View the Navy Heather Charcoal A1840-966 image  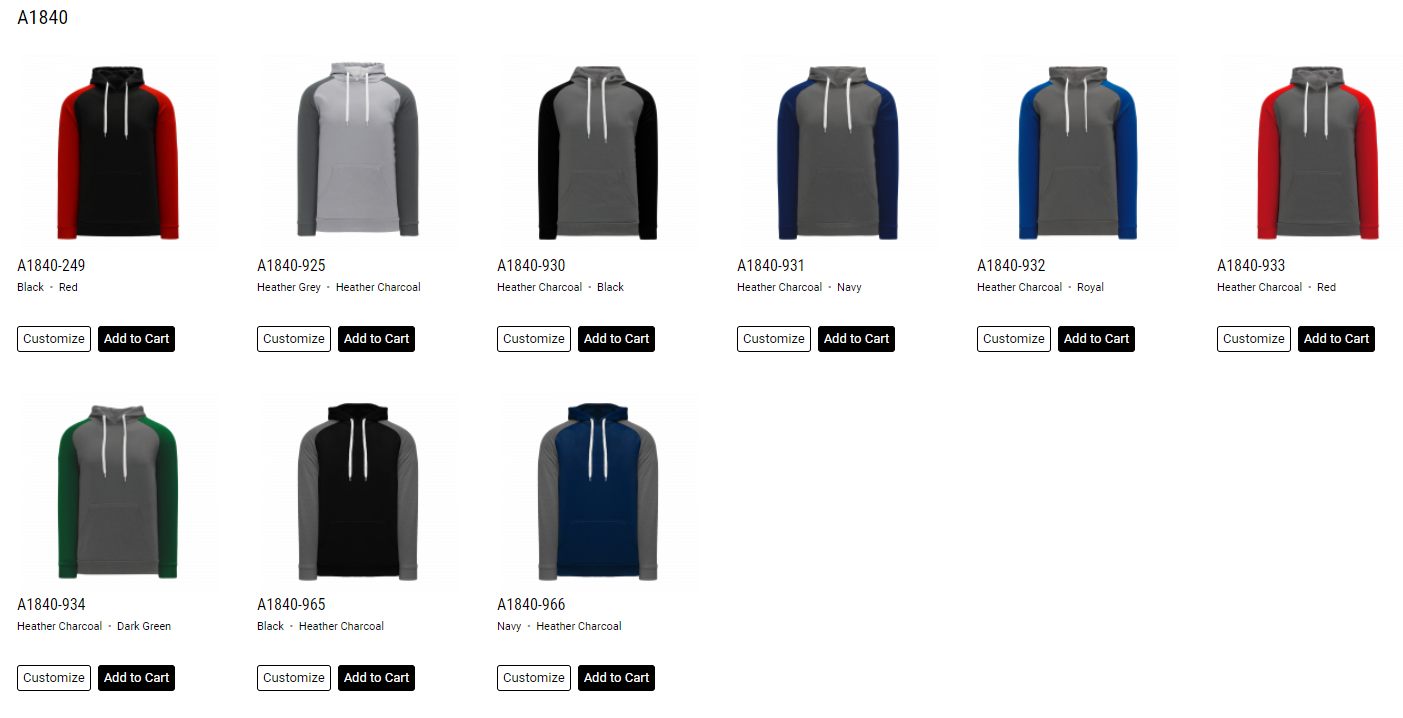point(598,491)
